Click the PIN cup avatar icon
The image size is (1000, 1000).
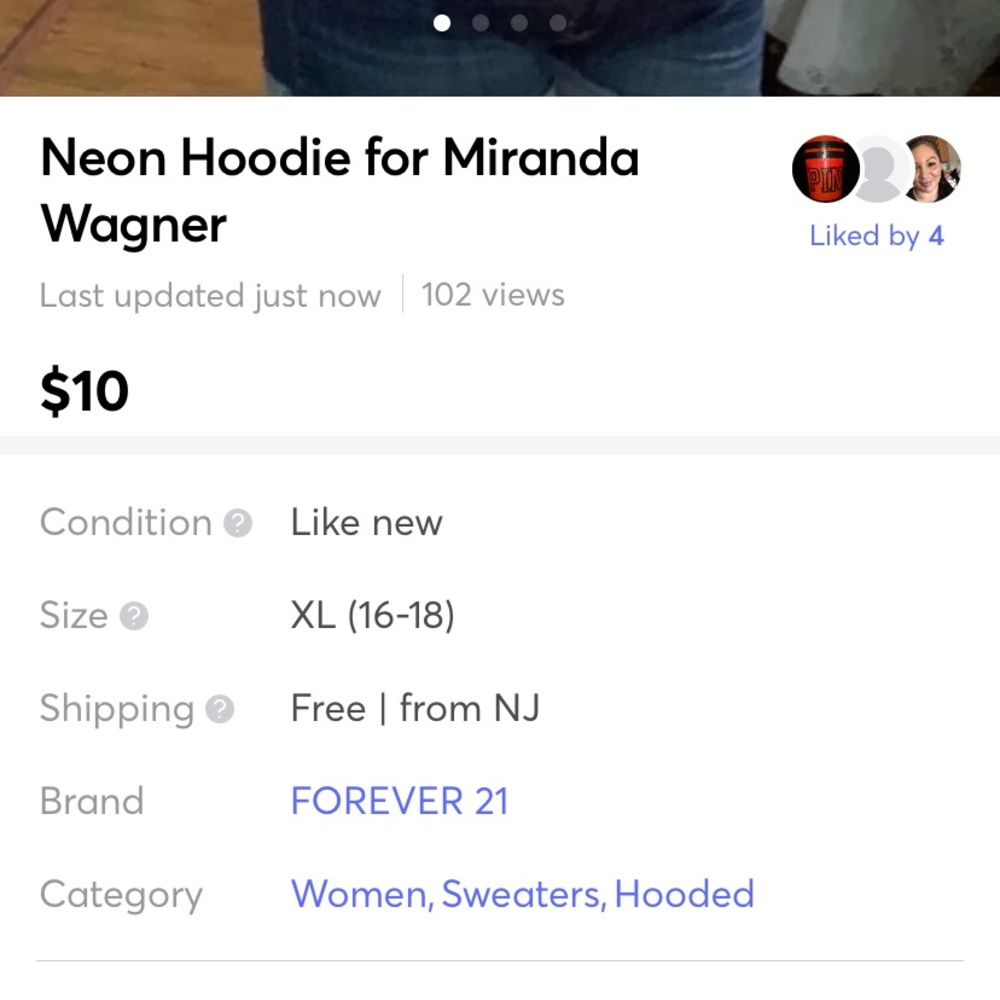click(x=826, y=169)
